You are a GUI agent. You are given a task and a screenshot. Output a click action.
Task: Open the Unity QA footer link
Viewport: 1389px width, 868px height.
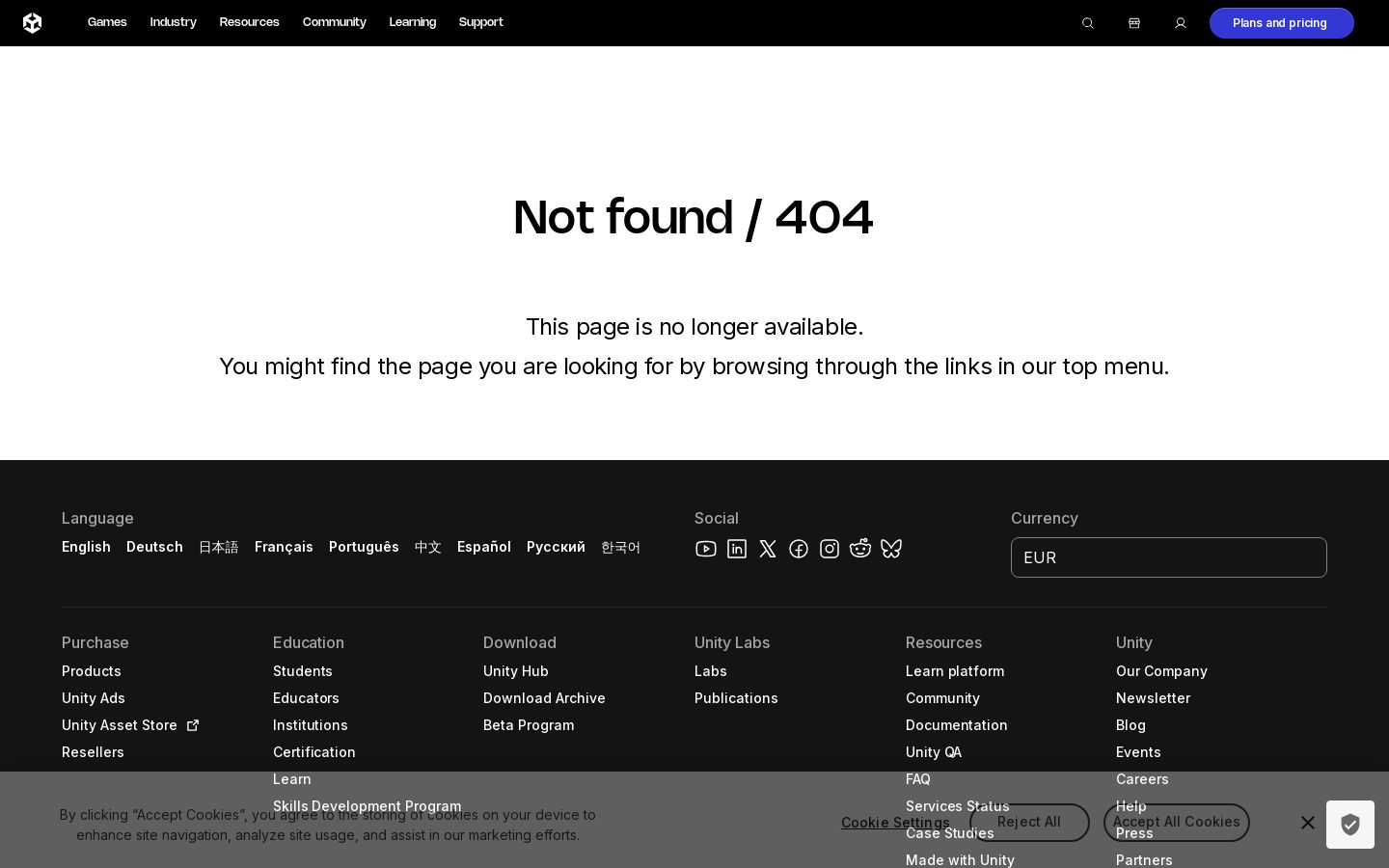click(934, 752)
